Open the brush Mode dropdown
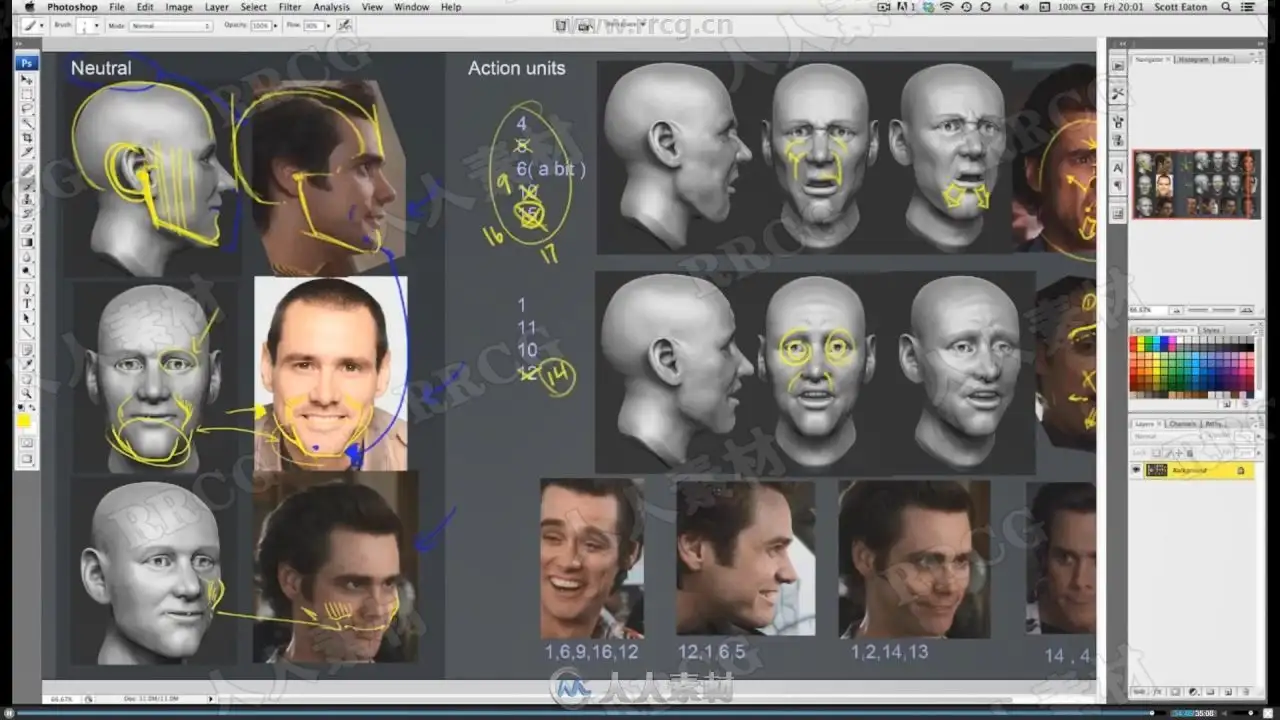The width and height of the screenshot is (1280, 720). (172, 25)
